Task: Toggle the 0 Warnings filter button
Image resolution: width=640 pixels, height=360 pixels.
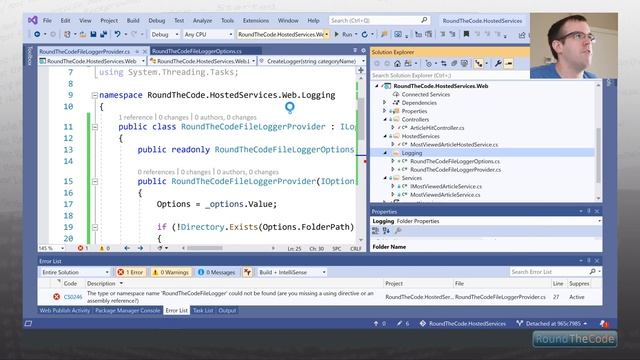Action: (x=171, y=272)
